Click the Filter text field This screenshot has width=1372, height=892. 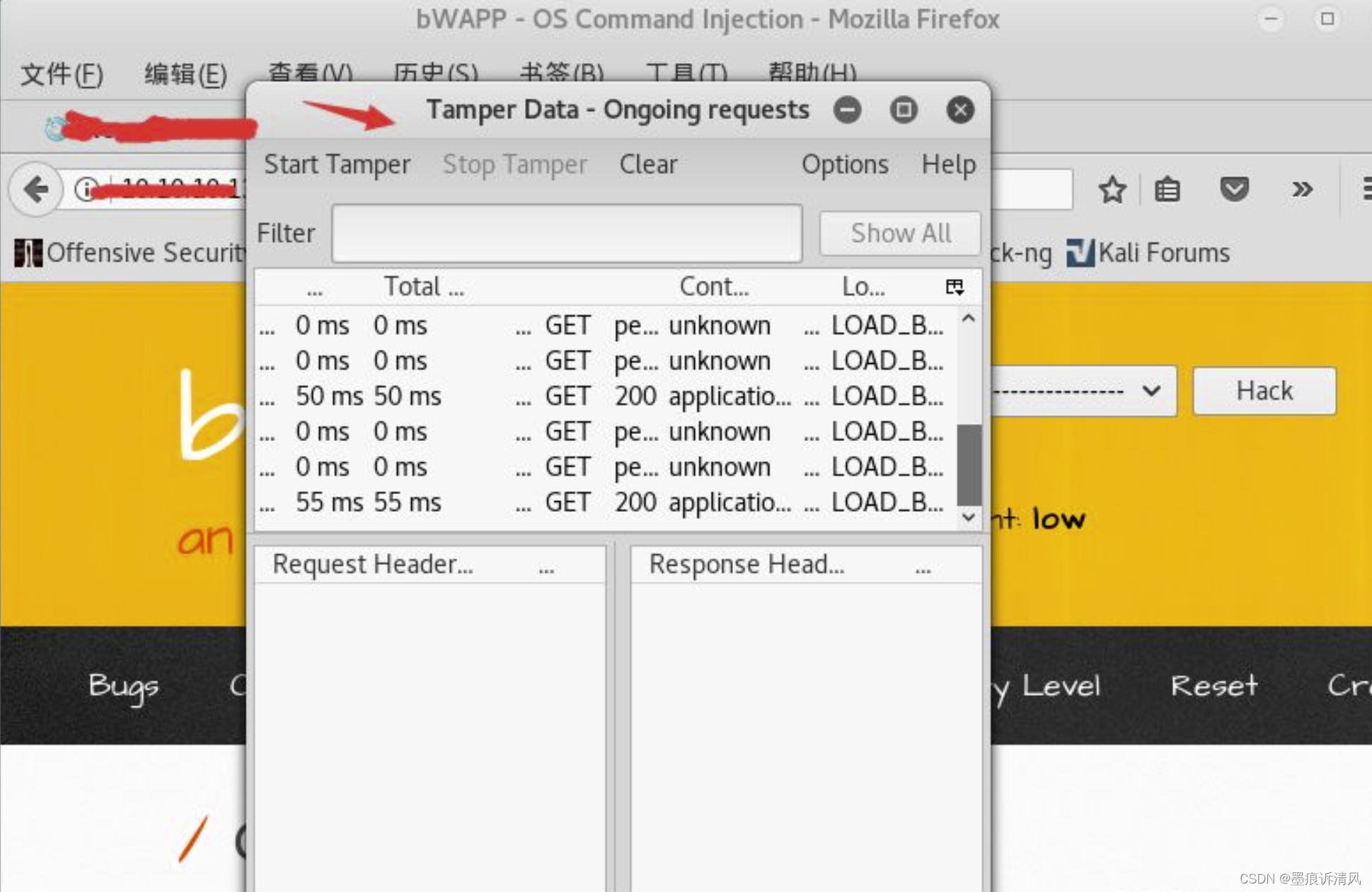(567, 233)
